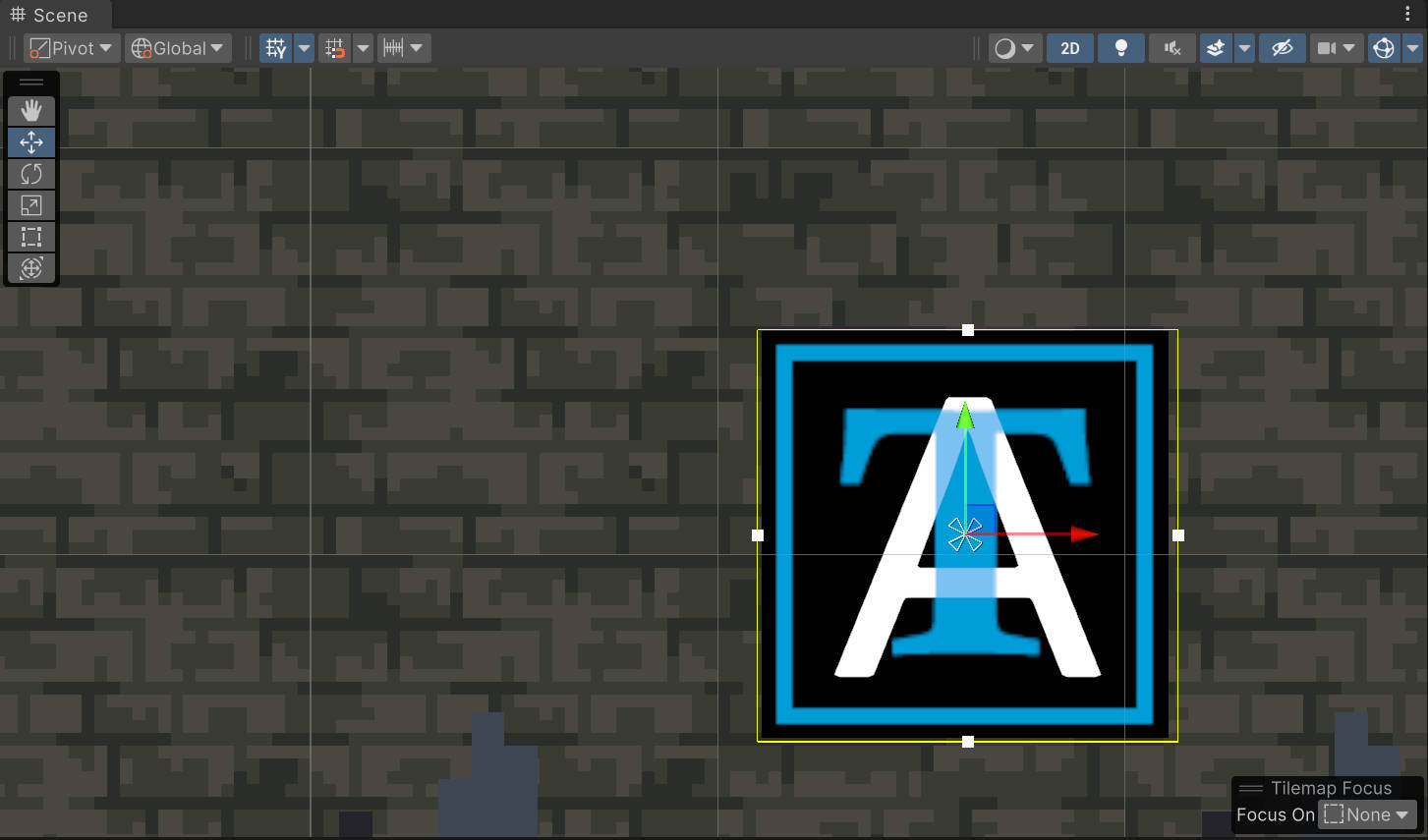The image size is (1428, 840).
Task: Select the Move tool
Action: 31,142
